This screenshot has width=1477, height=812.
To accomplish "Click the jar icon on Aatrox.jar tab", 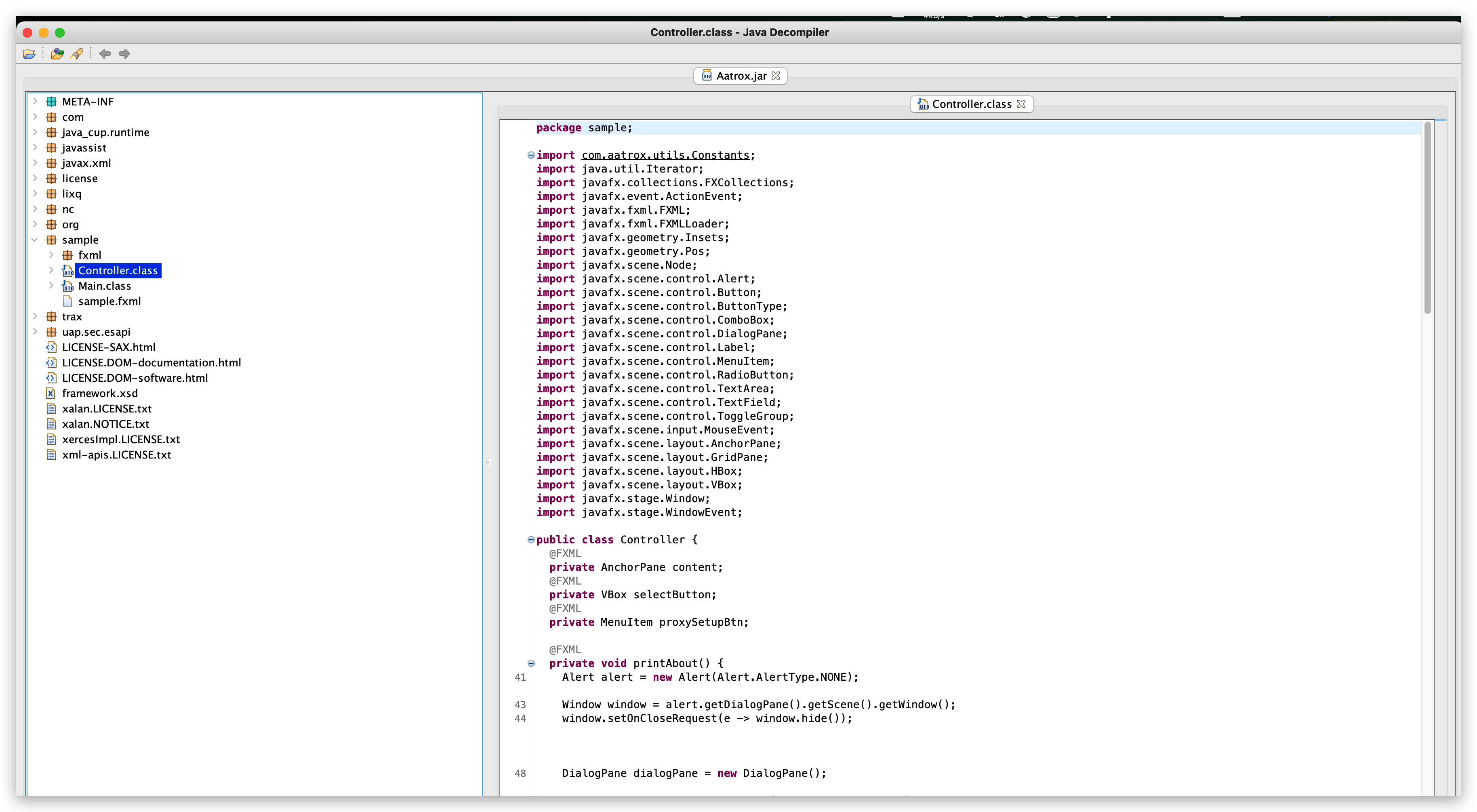I will (x=707, y=76).
